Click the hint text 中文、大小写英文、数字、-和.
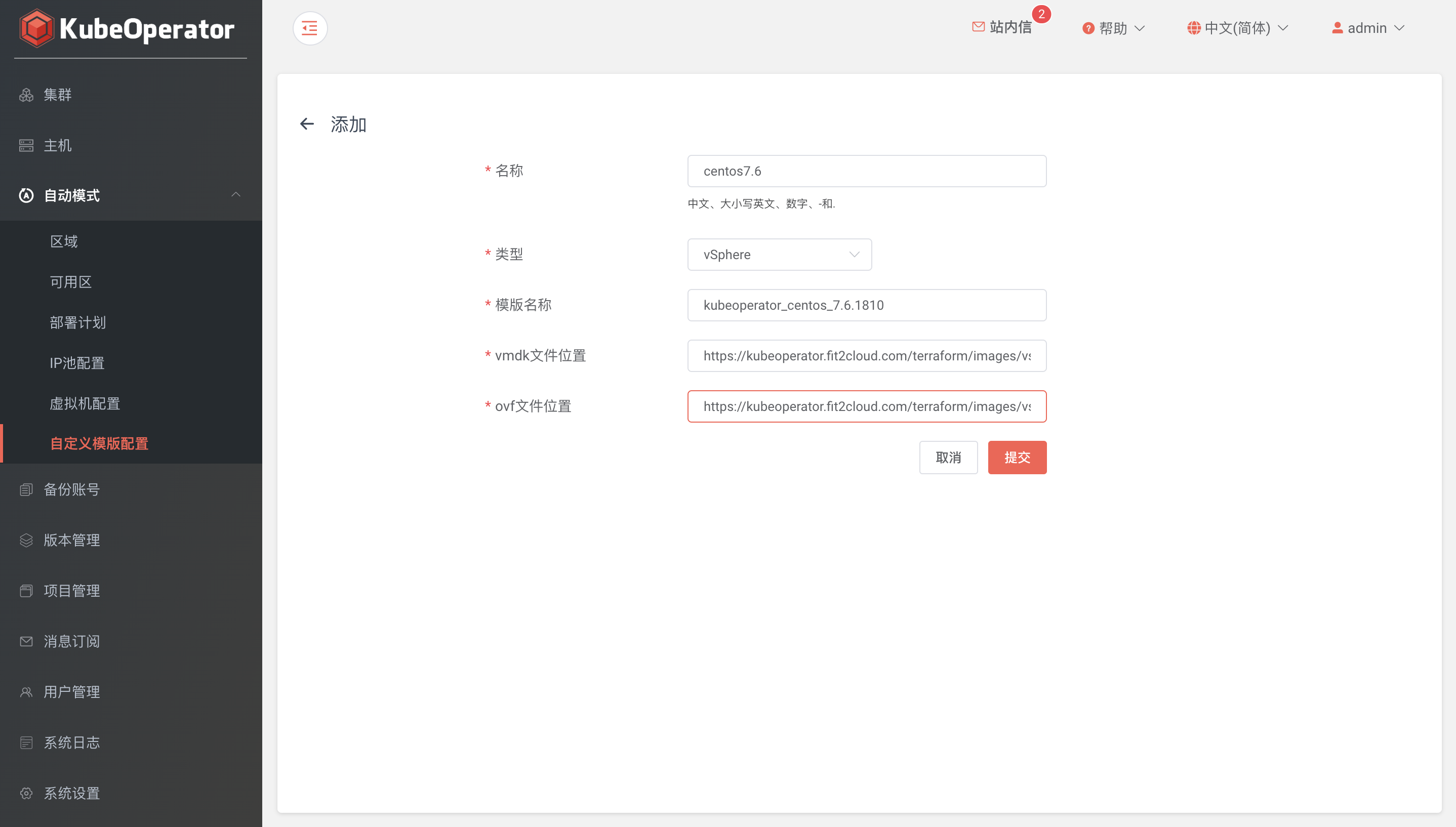The width and height of the screenshot is (1456, 827). click(x=761, y=203)
